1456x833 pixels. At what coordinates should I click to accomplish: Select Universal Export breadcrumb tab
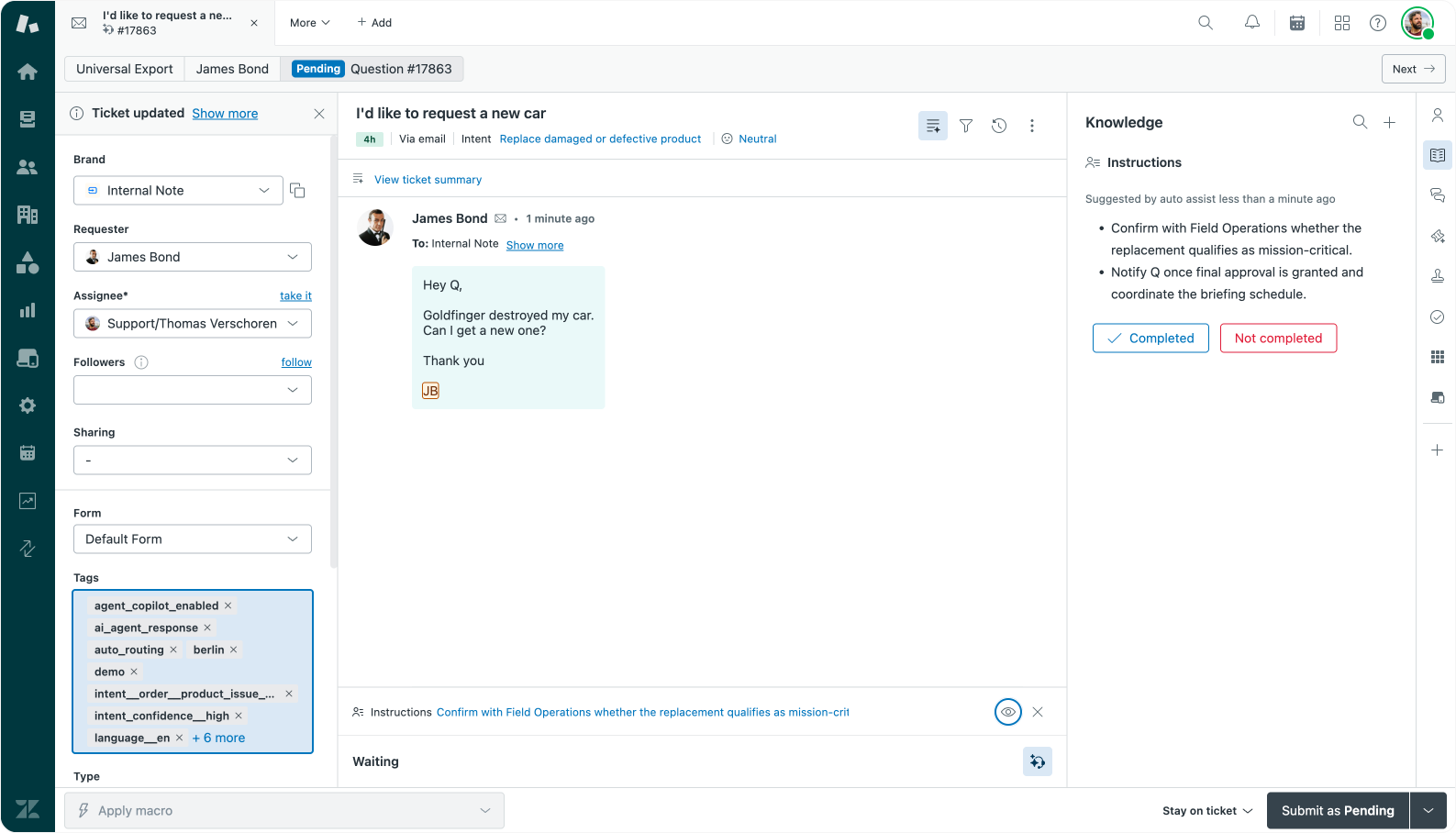[x=125, y=69]
